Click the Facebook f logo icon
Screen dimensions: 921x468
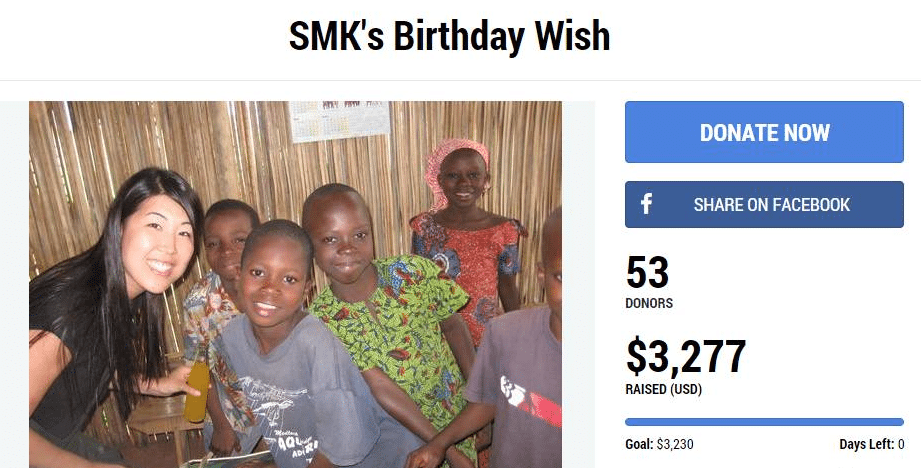(x=646, y=204)
